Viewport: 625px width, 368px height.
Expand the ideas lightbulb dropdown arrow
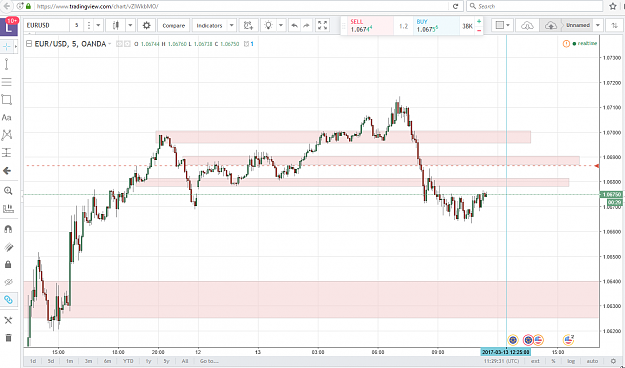[x=281, y=26]
